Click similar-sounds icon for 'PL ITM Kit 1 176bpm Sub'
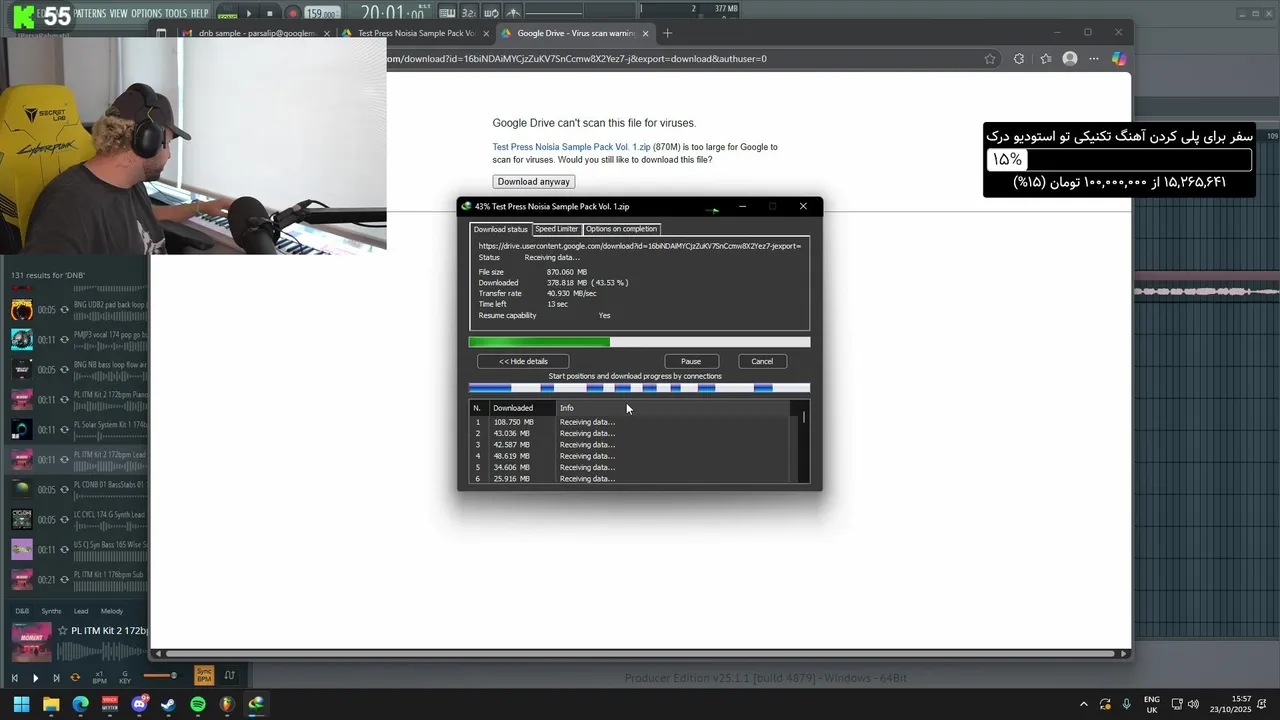1280x720 pixels. 65,580
